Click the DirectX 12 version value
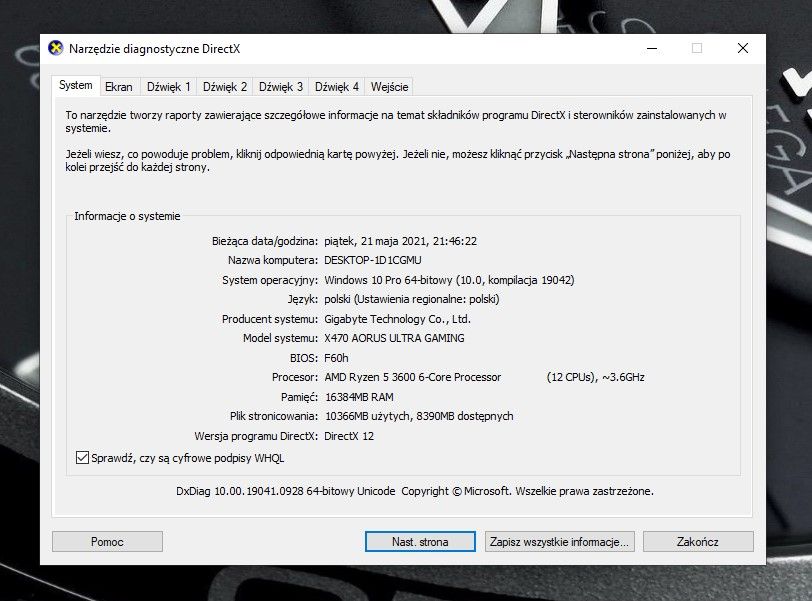 click(x=349, y=436)
